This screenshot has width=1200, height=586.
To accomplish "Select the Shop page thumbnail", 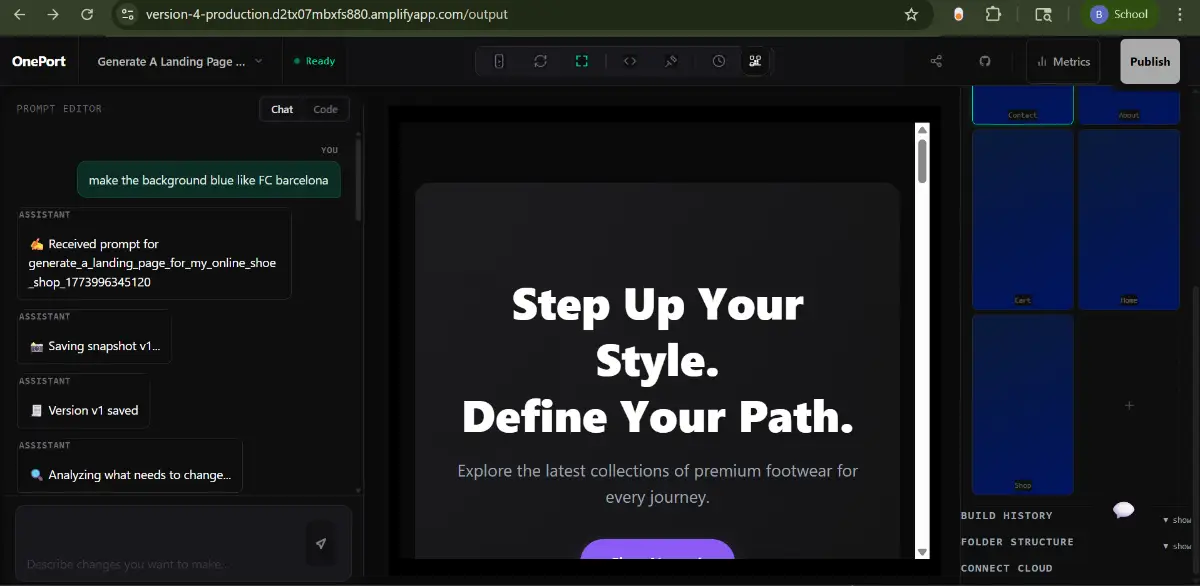I will coord(1023,404).
